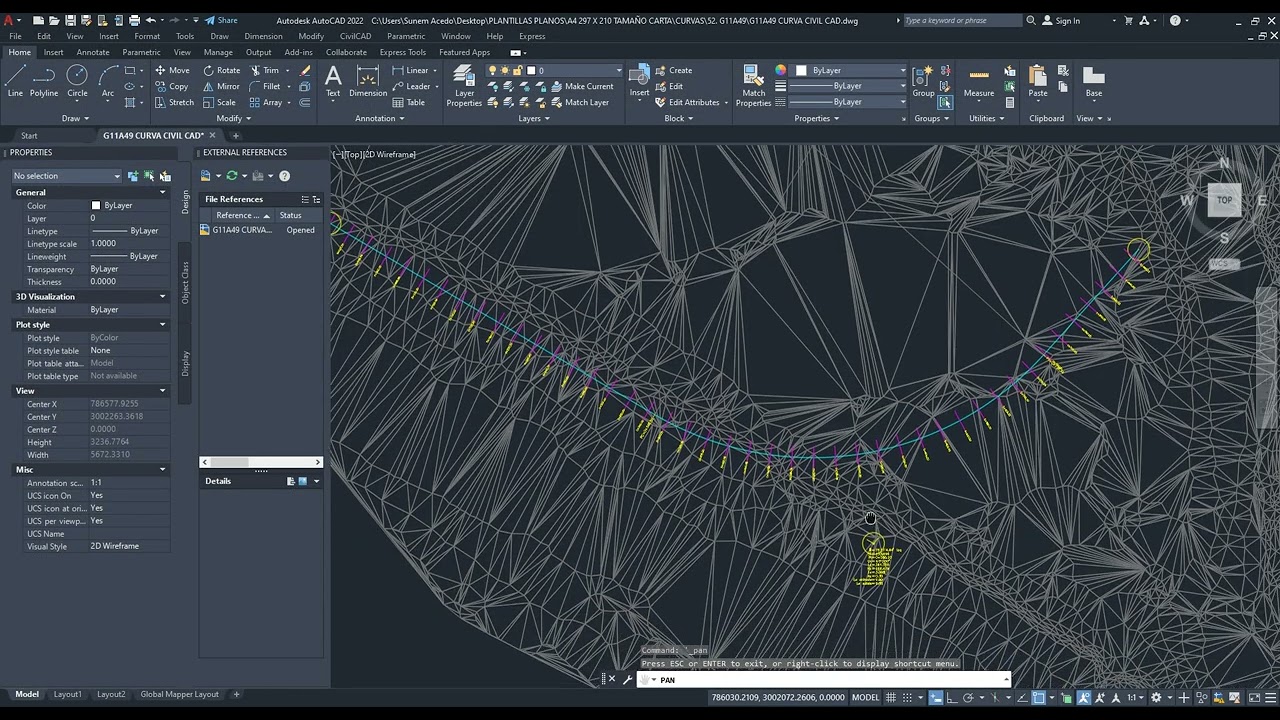
Task: Toggle clean screen mode in status bar
Action: click(1254, 697)
